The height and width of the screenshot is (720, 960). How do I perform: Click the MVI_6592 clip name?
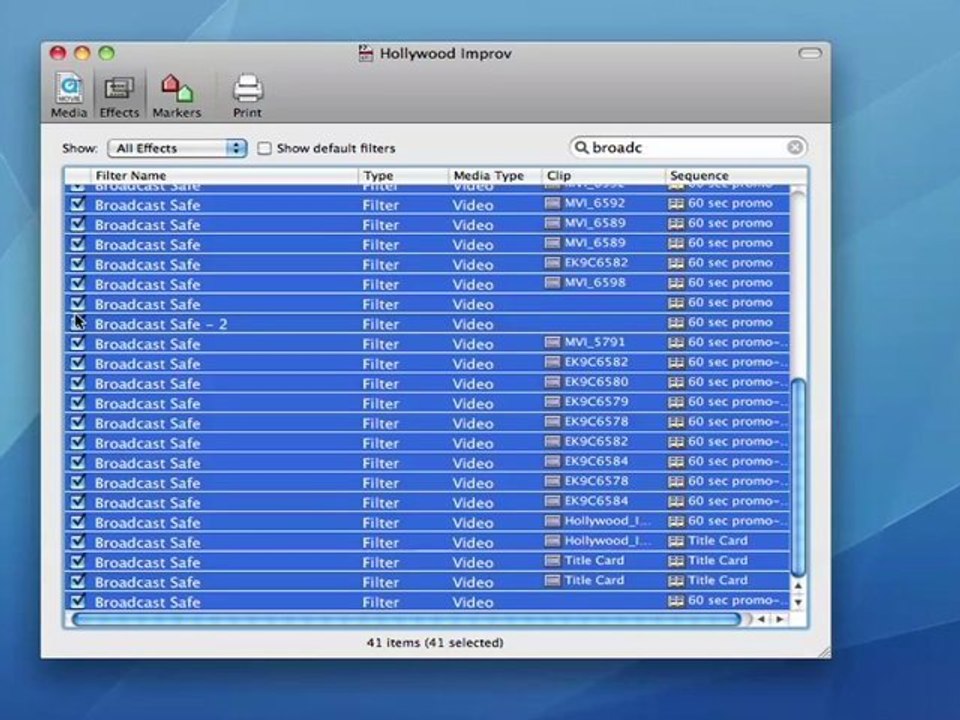click(594, 203)
